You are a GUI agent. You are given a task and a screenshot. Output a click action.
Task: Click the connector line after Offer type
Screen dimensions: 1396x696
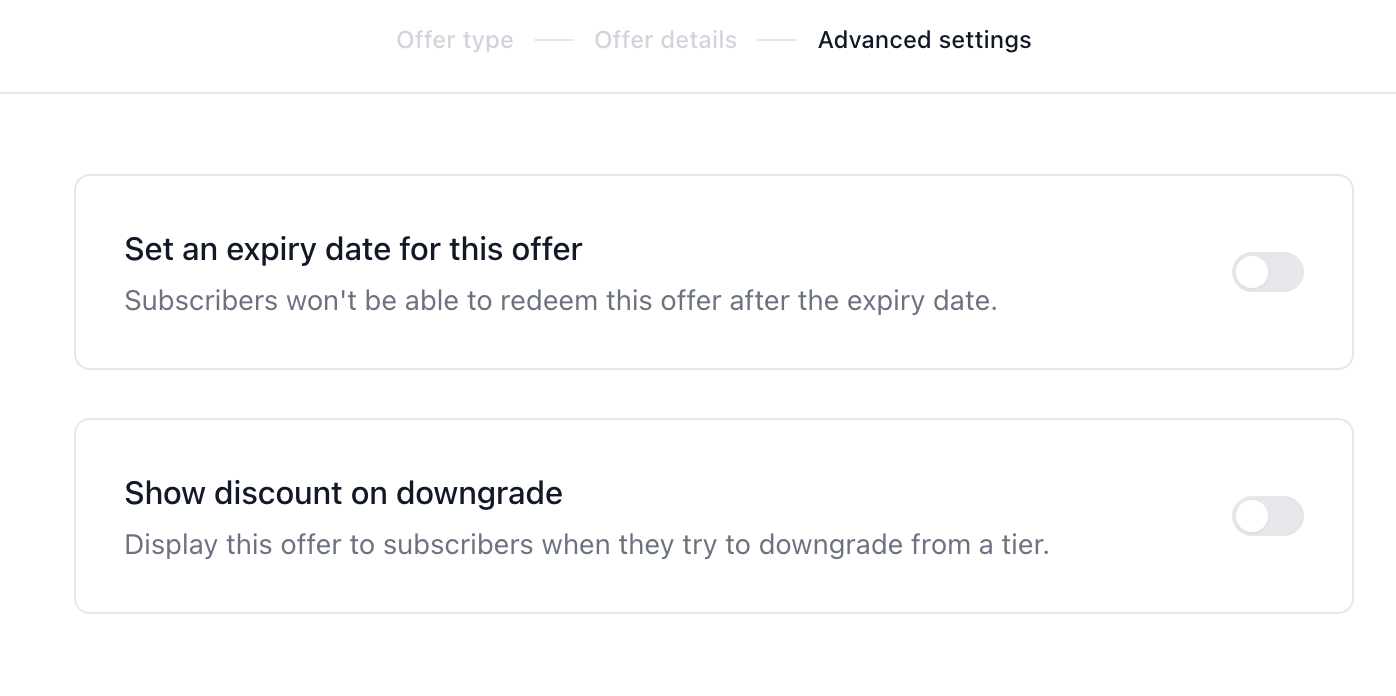(554, 40)
